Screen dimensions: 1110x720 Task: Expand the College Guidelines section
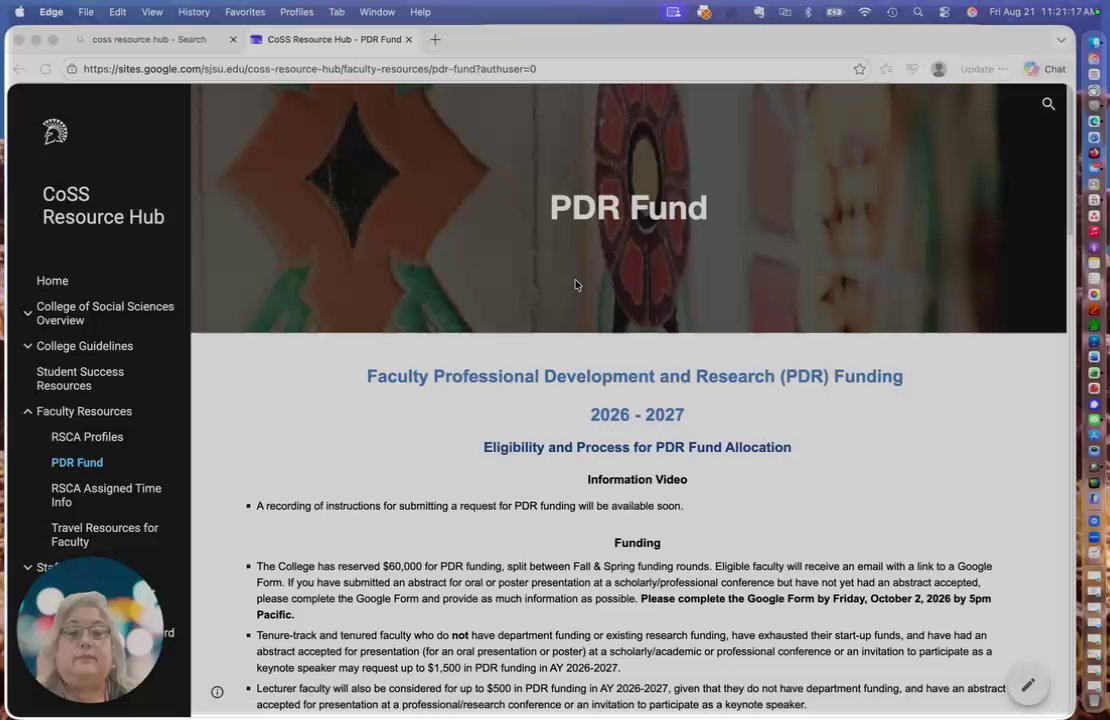28,346
